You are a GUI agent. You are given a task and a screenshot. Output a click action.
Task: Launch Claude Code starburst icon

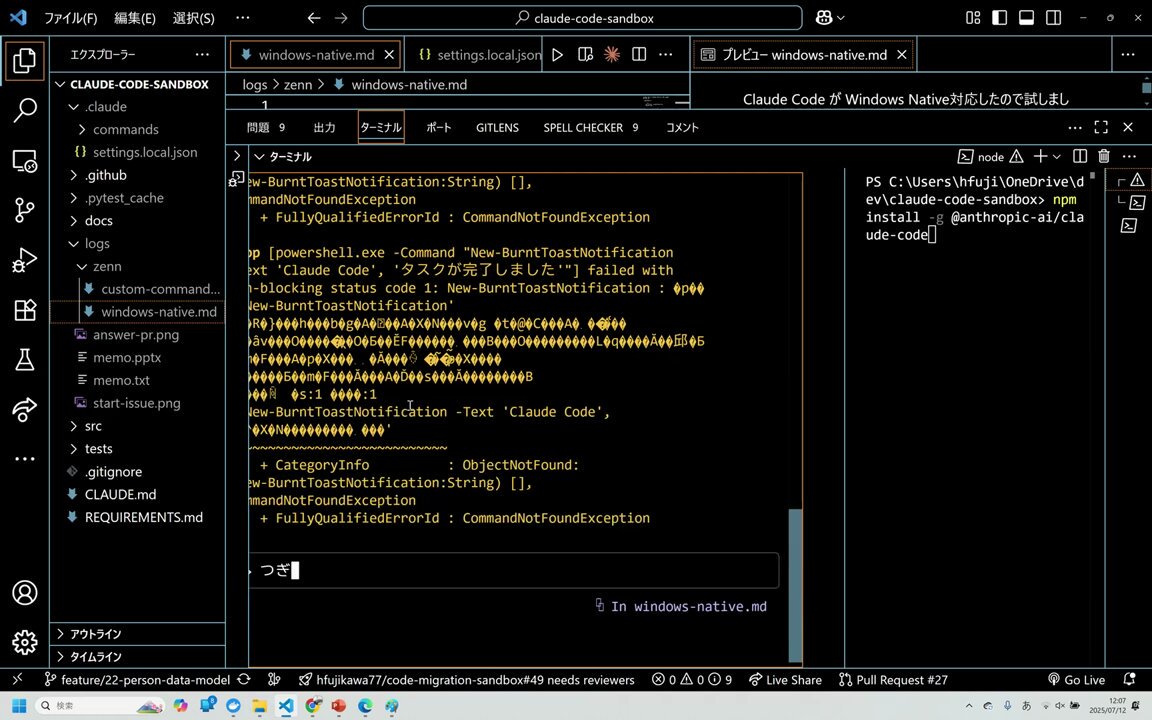(x=611, y=54)
